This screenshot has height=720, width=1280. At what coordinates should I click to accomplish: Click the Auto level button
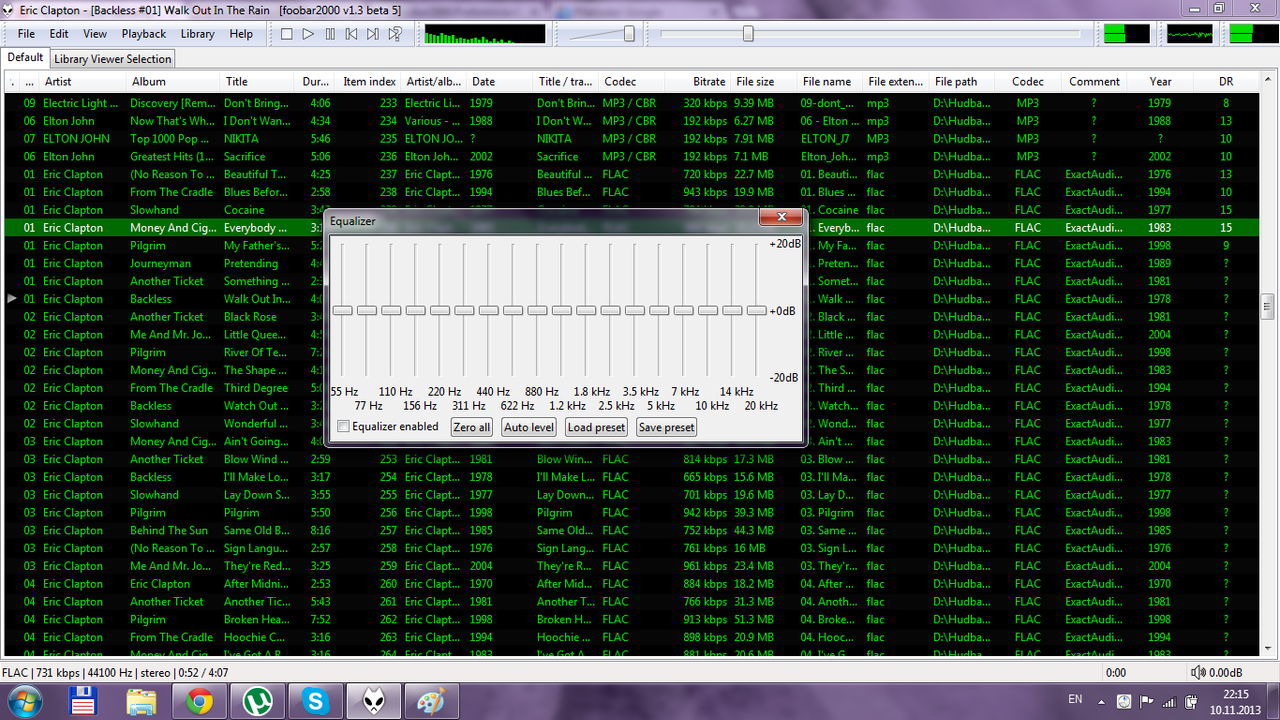pos(529,427)
